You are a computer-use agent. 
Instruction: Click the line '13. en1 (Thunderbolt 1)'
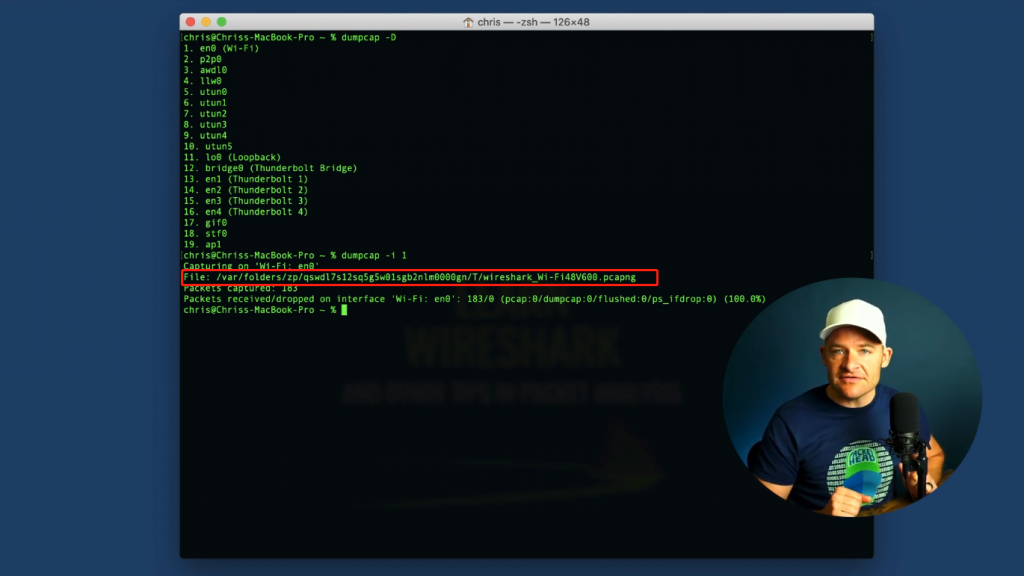click(x=246, y=179)
